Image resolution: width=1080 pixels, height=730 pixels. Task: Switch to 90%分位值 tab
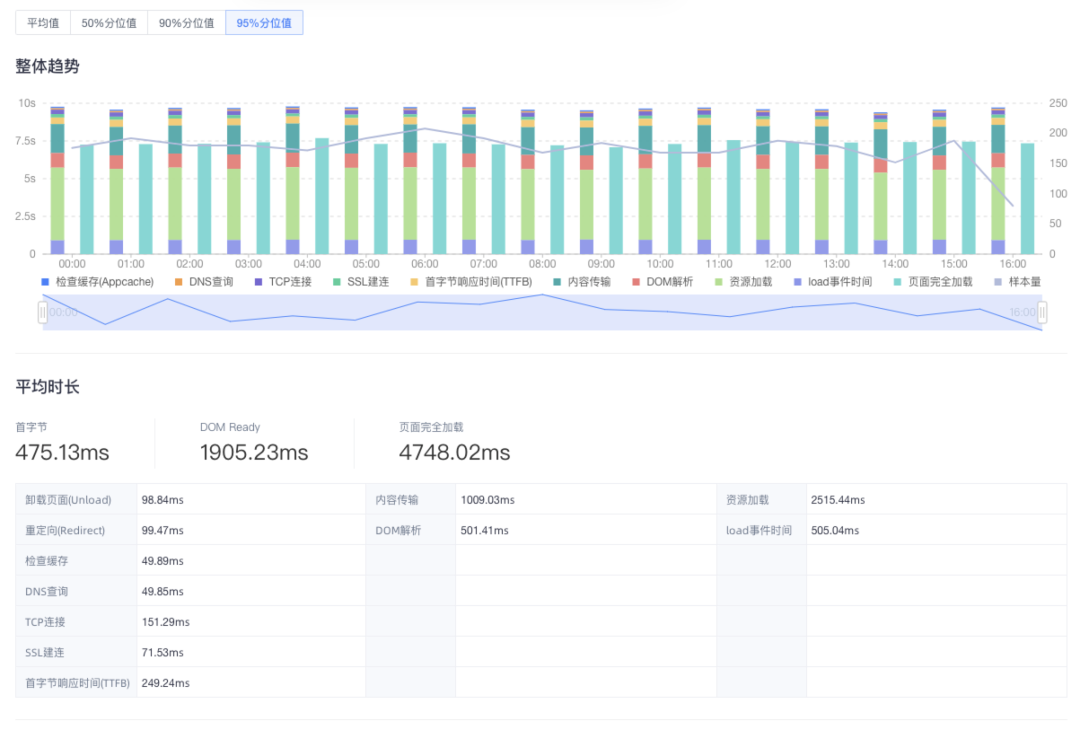187,23
